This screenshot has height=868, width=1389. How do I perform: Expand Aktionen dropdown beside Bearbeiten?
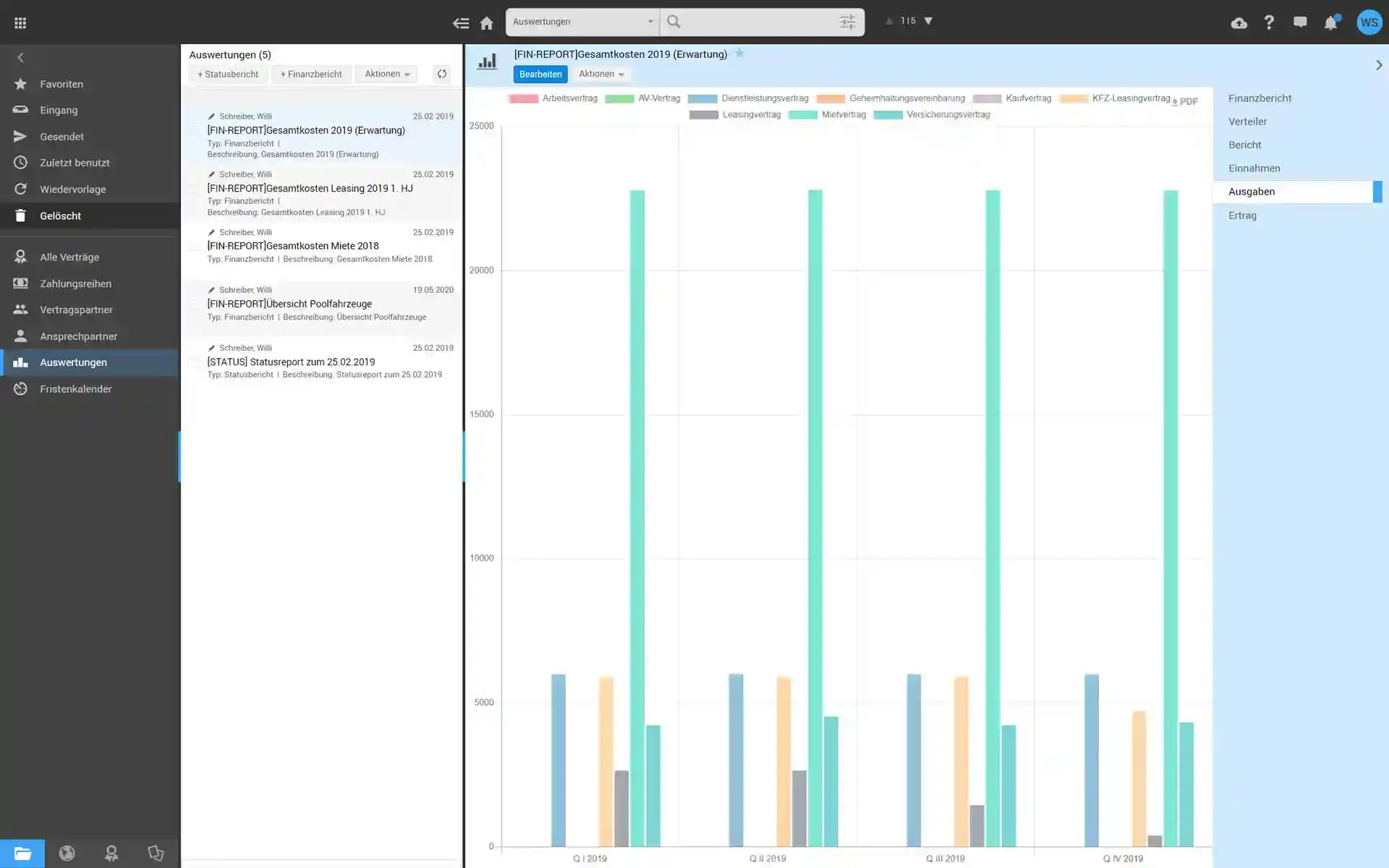600,74
